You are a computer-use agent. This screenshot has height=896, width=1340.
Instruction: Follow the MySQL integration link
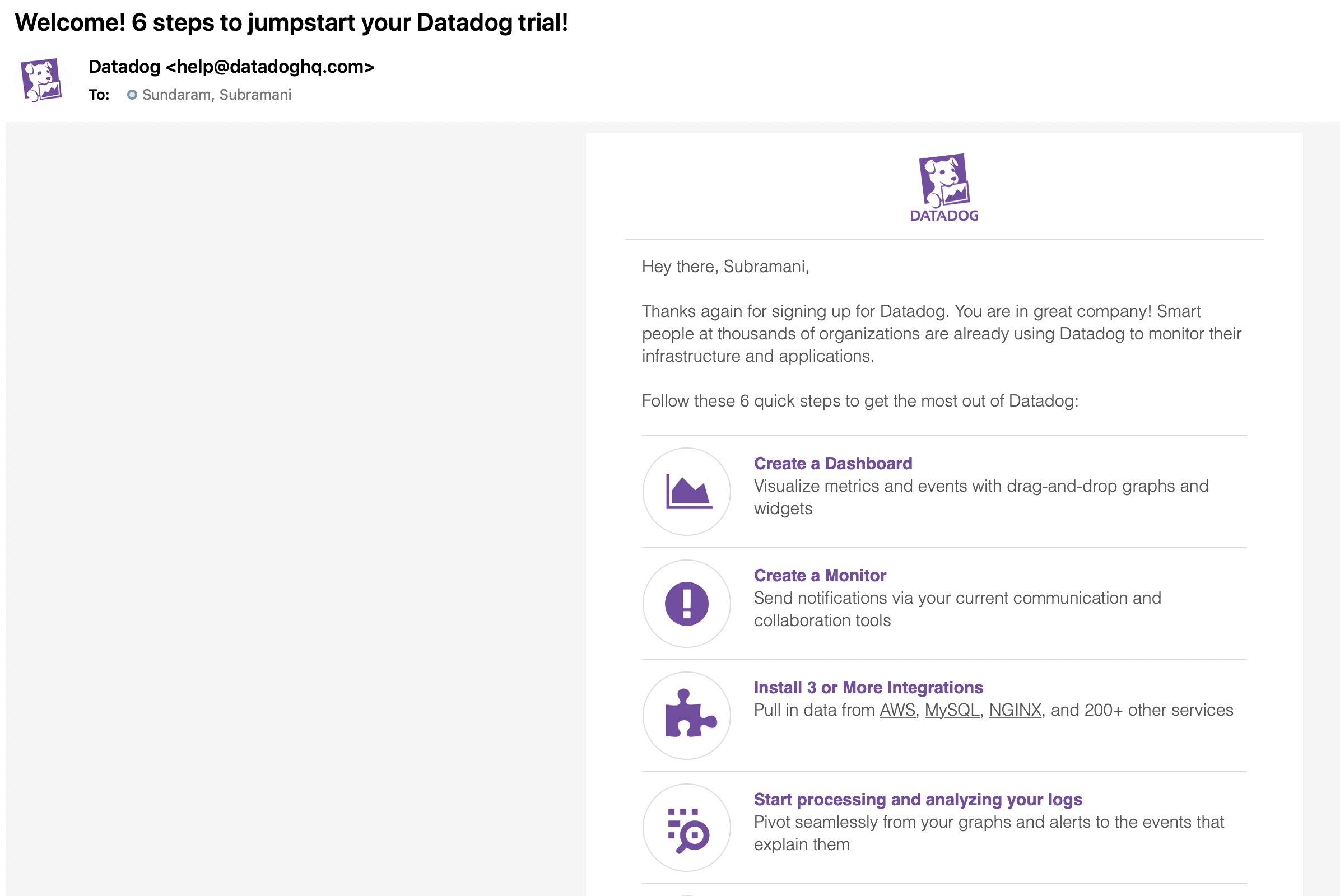coord(951,710)
